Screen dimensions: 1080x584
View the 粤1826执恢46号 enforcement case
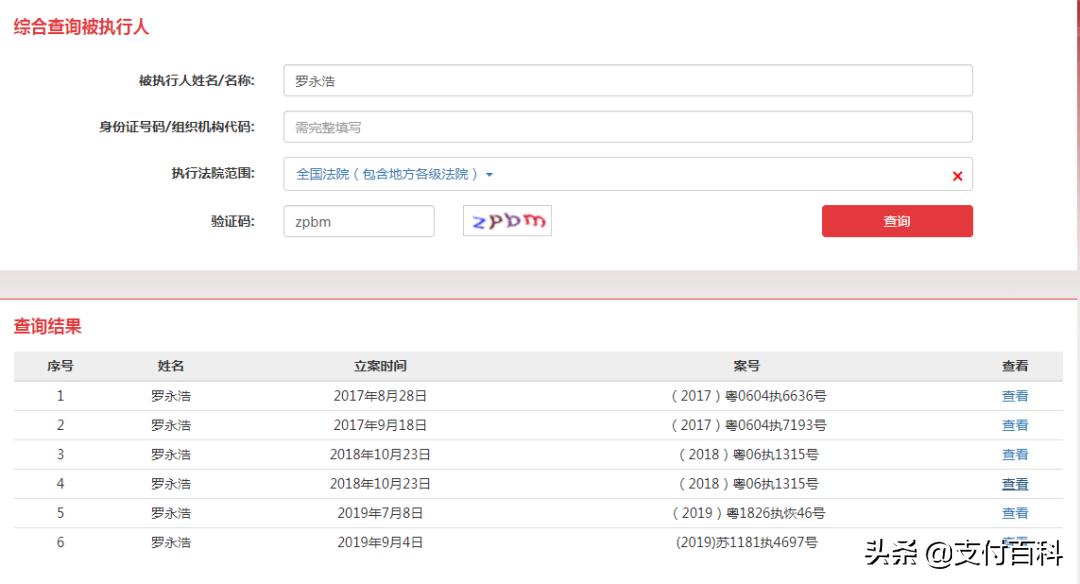coord(1015,512)
